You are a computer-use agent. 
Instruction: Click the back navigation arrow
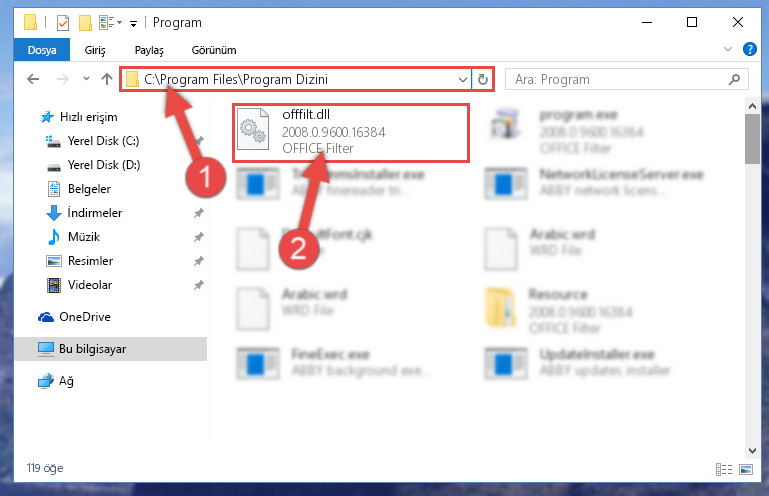pyautogui.click(x=33, y=79)
